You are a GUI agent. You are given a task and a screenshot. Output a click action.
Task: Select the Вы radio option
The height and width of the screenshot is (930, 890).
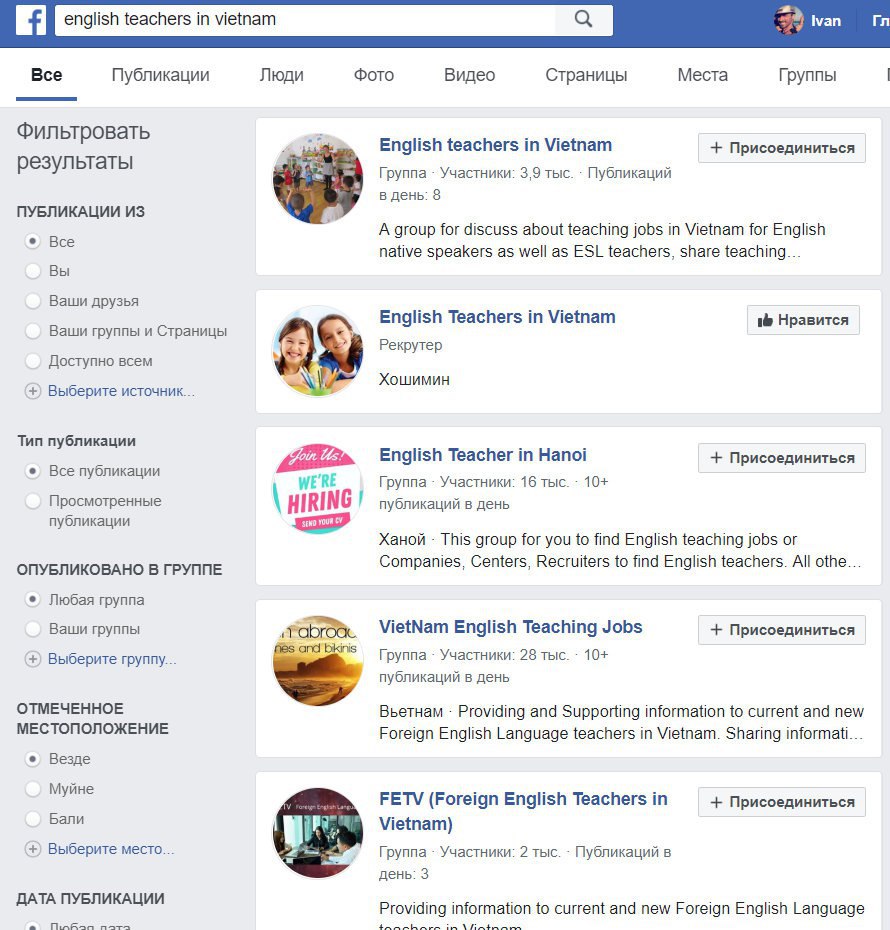pyautogui.click(x=33, y=271)
